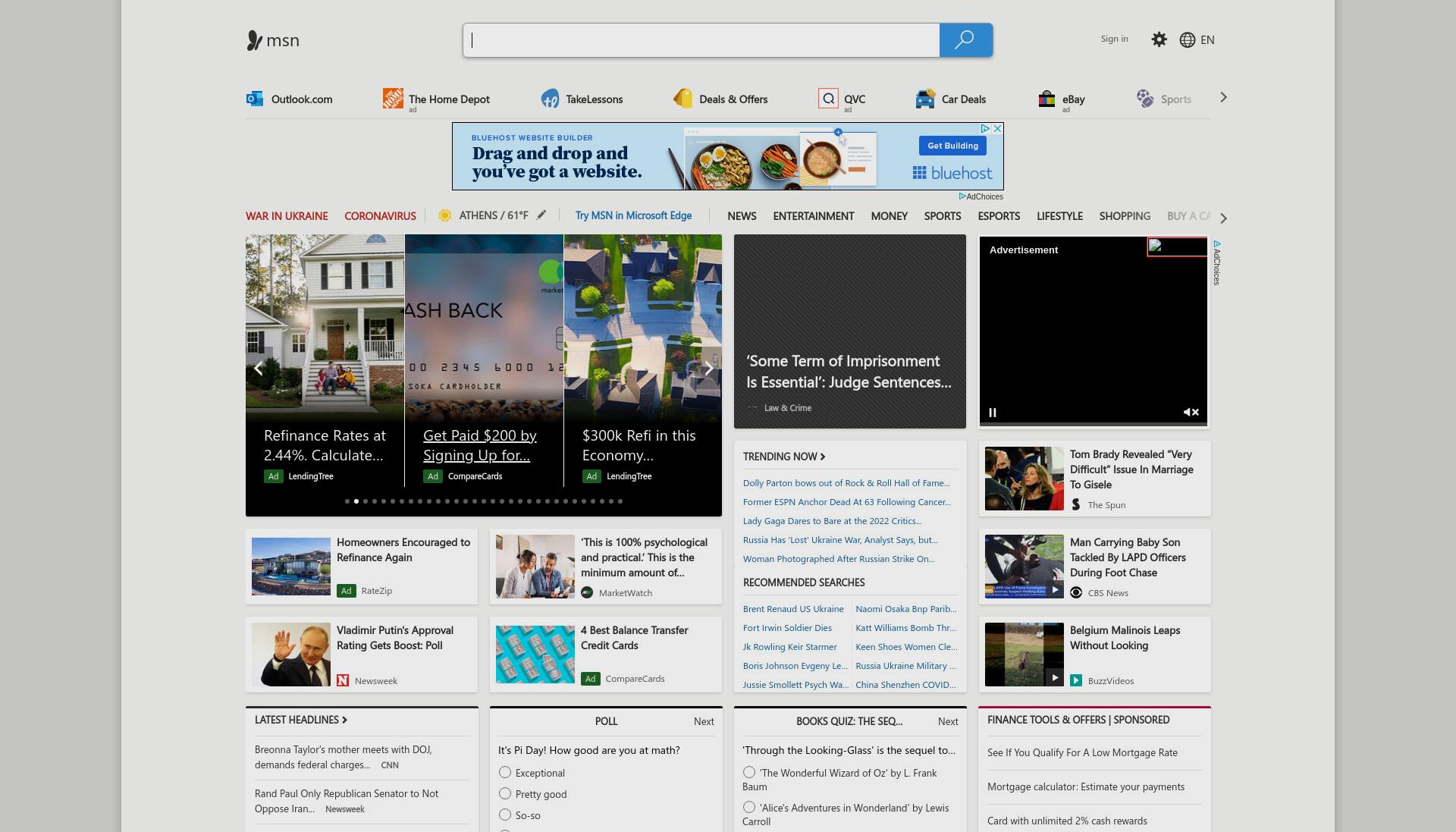
Task: Open Tom Brady marriage story thumbnail
Action: [1025, 479]
